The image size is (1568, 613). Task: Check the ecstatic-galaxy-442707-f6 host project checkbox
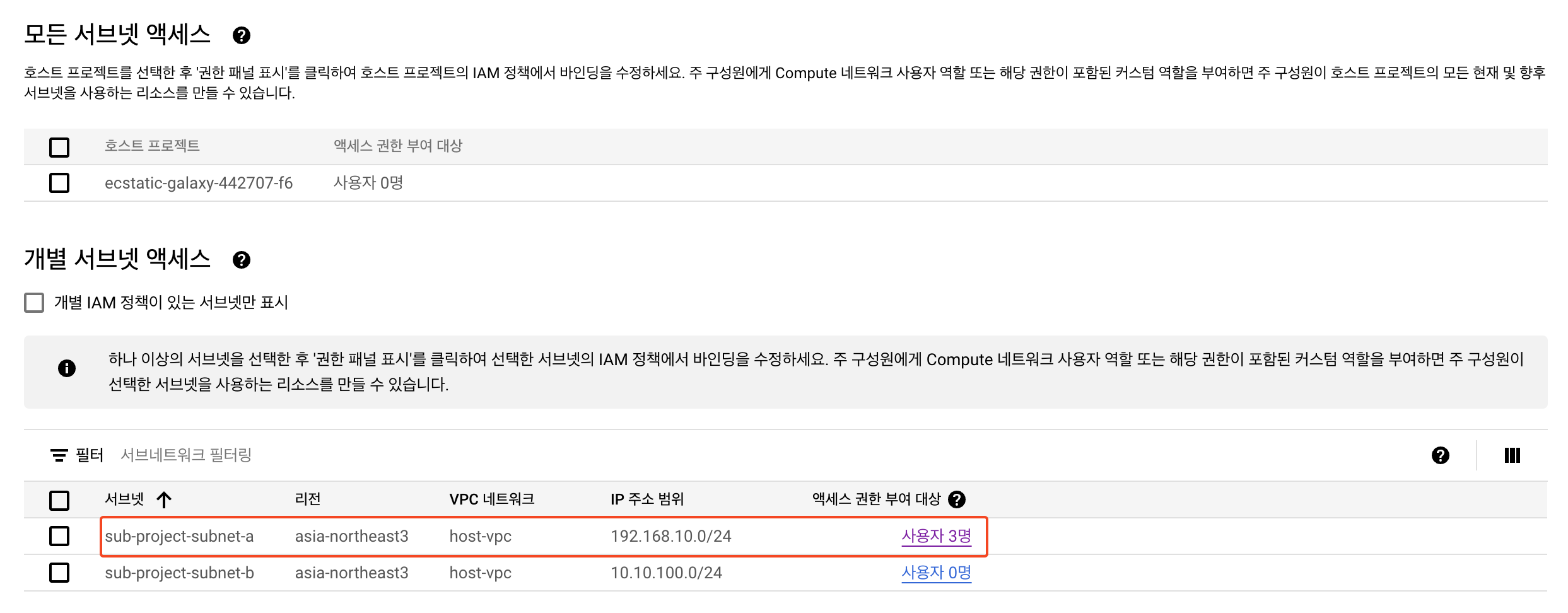[59, 183]
